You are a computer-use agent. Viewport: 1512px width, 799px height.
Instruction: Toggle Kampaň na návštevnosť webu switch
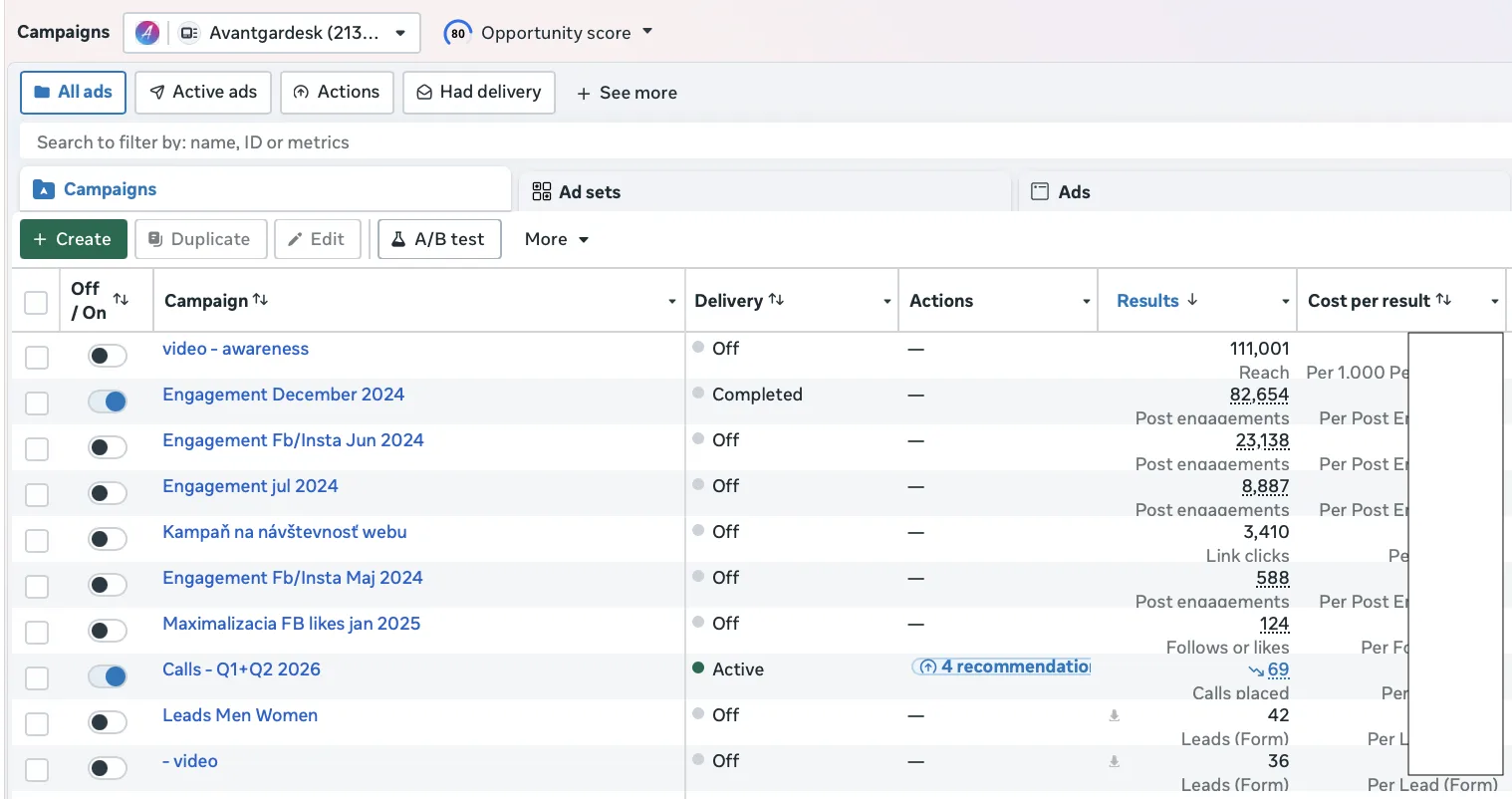(x=108, y=539)
